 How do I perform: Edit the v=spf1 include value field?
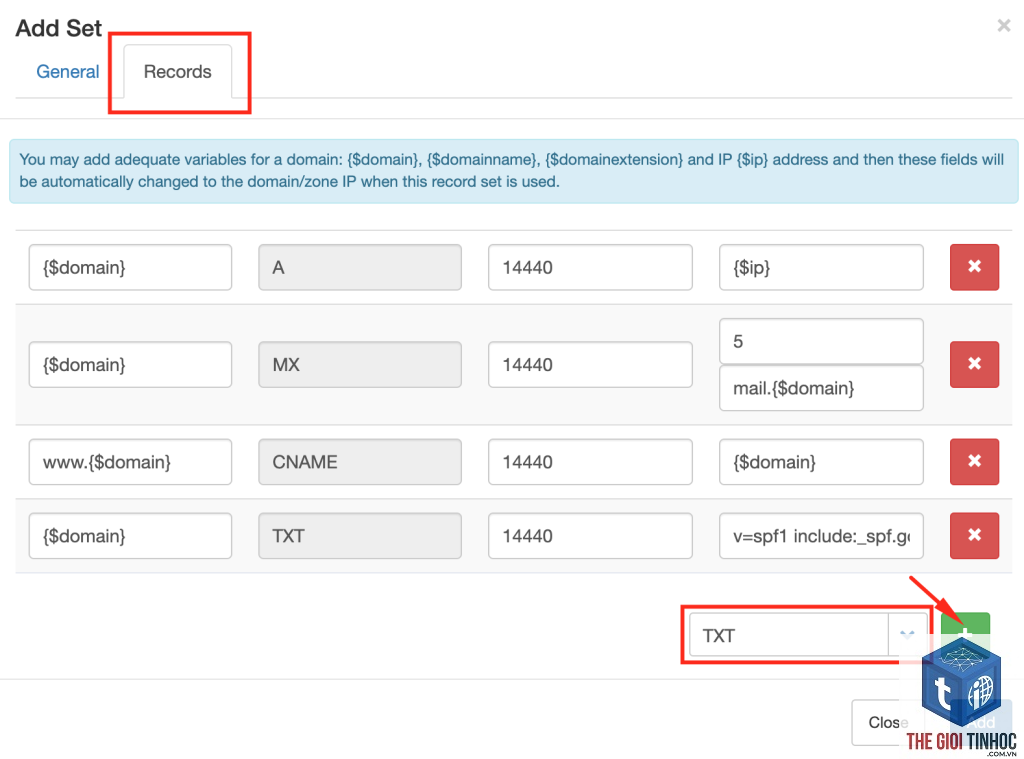(821, 536)
